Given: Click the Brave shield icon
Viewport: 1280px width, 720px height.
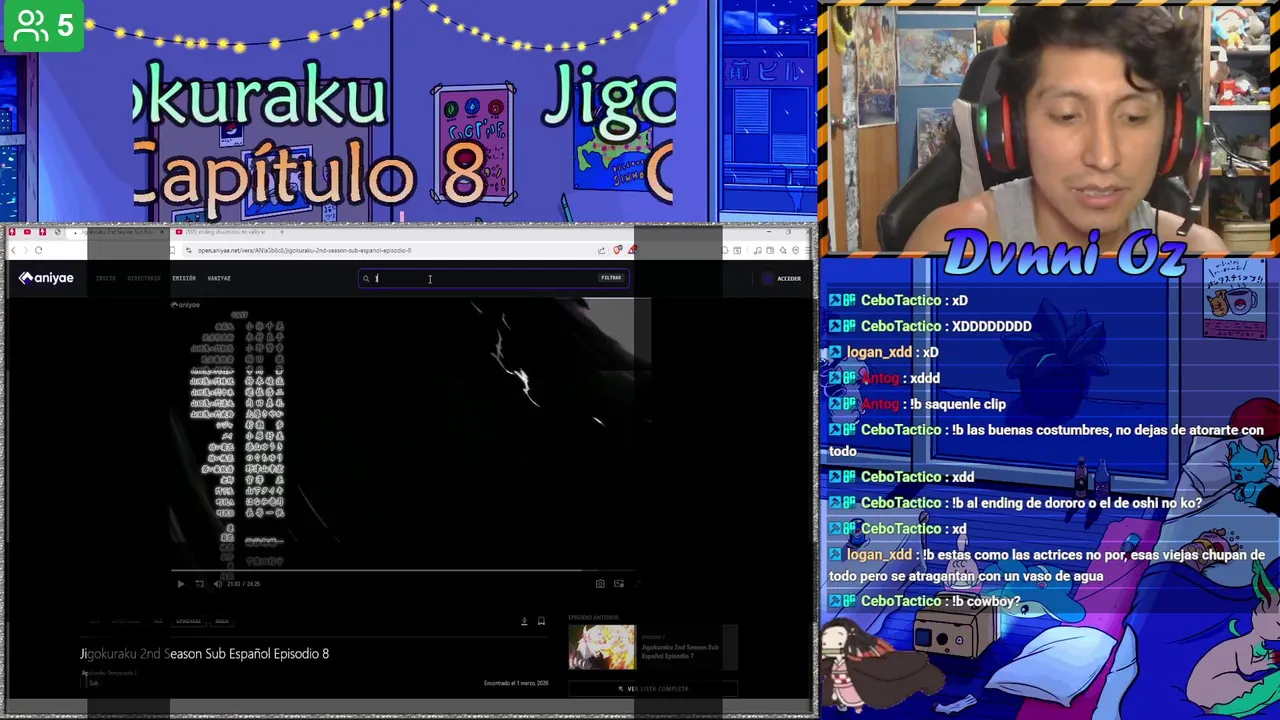Looking at the screenshot, I should (x=618, y=250).
